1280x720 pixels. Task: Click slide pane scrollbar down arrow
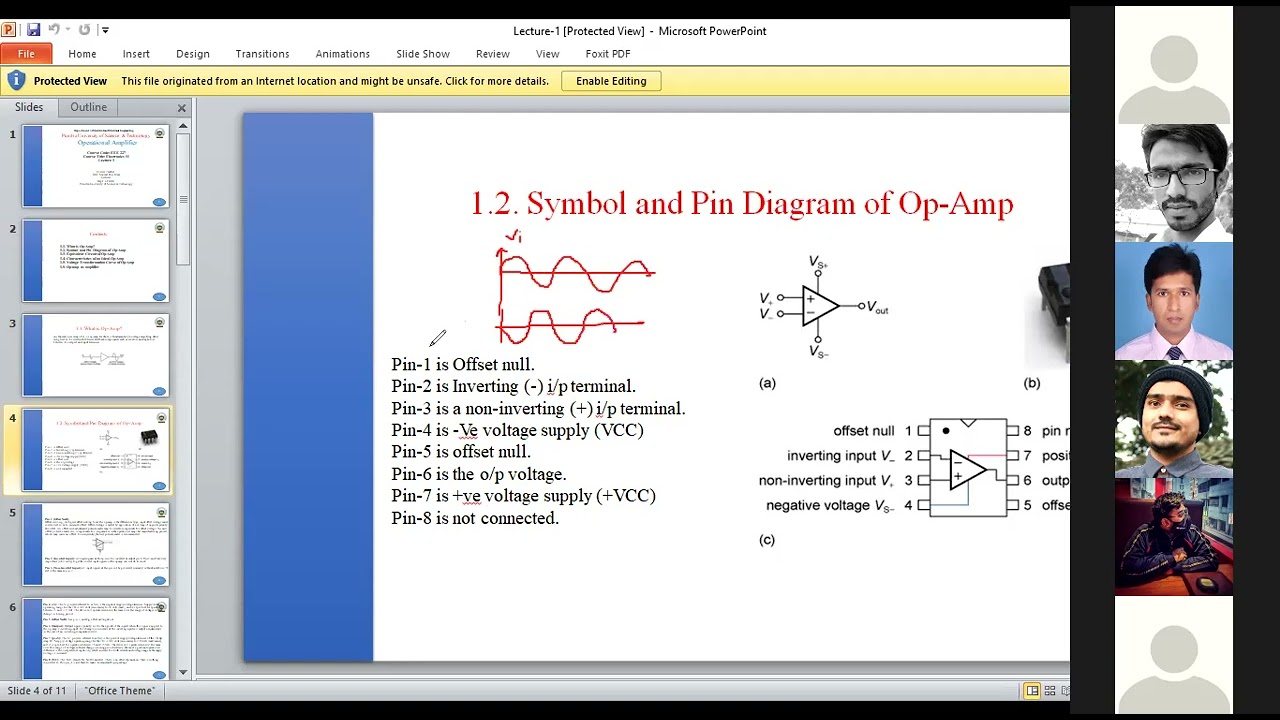click(x=183, y=673)
